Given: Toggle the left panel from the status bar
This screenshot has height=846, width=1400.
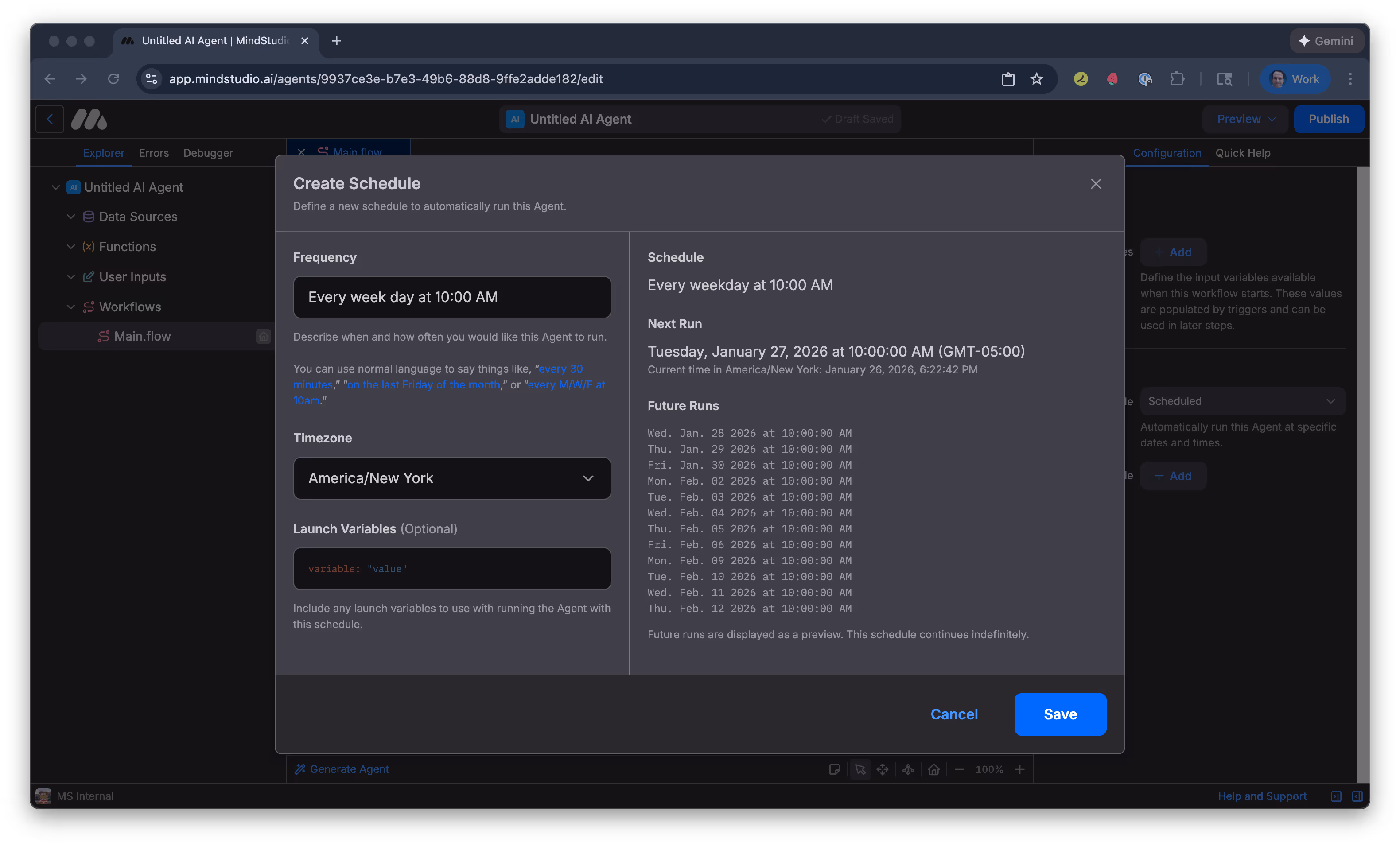Looking at the screenshot, I should (1336, 796).
